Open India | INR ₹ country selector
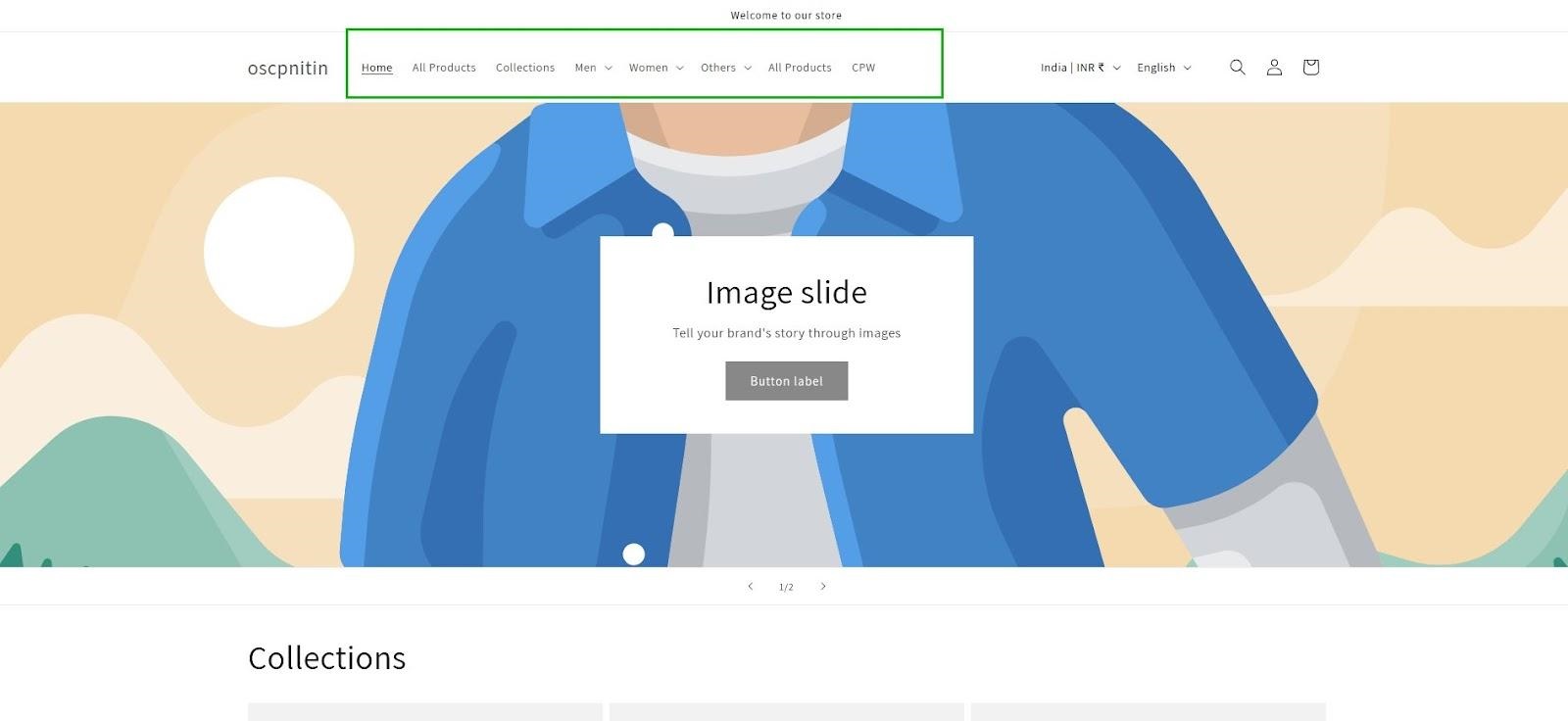 pyautogui.click(x=1080, y=68)
